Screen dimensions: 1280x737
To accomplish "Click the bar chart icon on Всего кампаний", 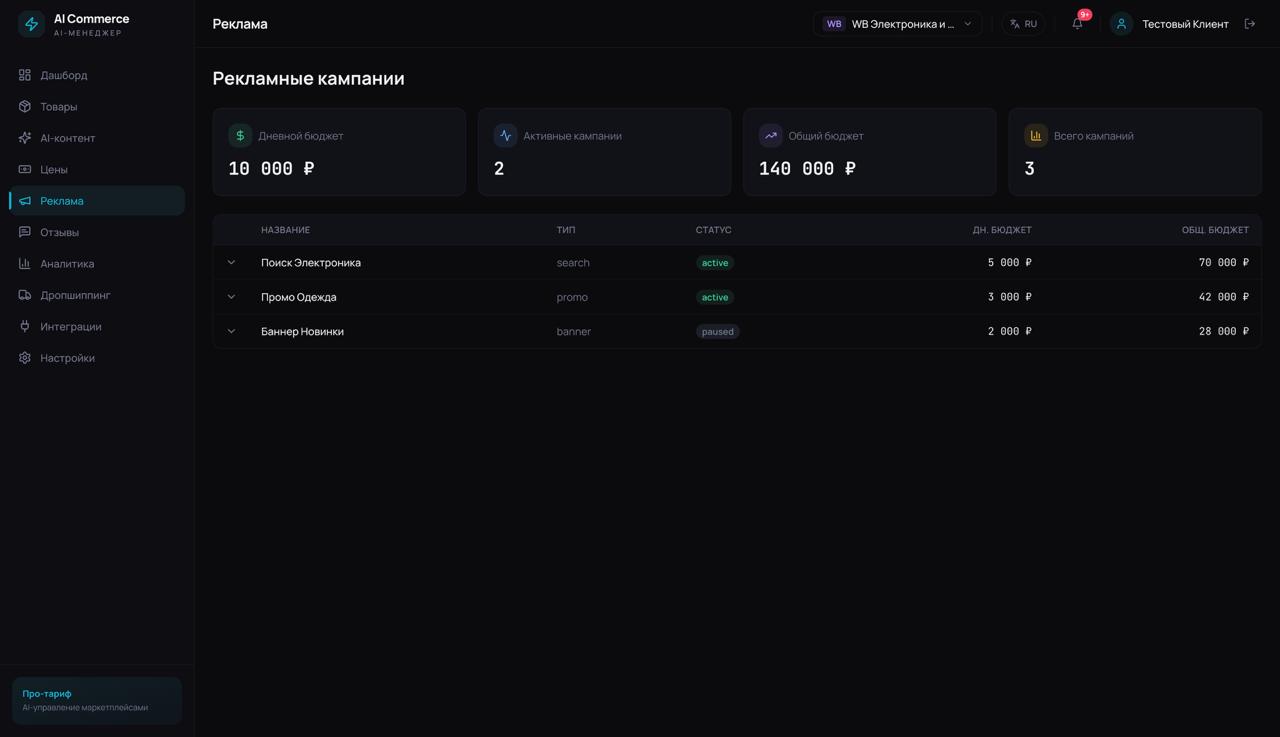I will (x=1035, y=136).
